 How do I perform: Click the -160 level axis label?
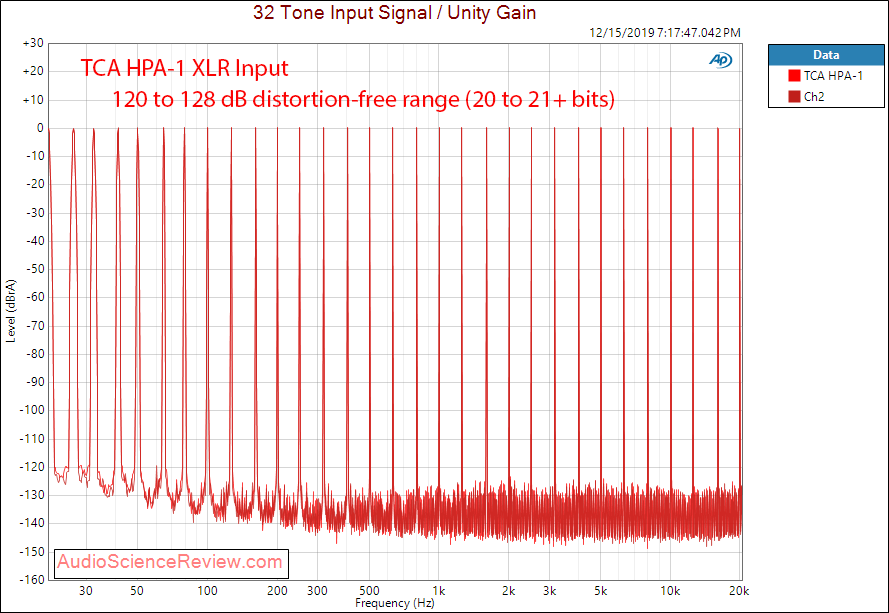[x=32, y=580]
